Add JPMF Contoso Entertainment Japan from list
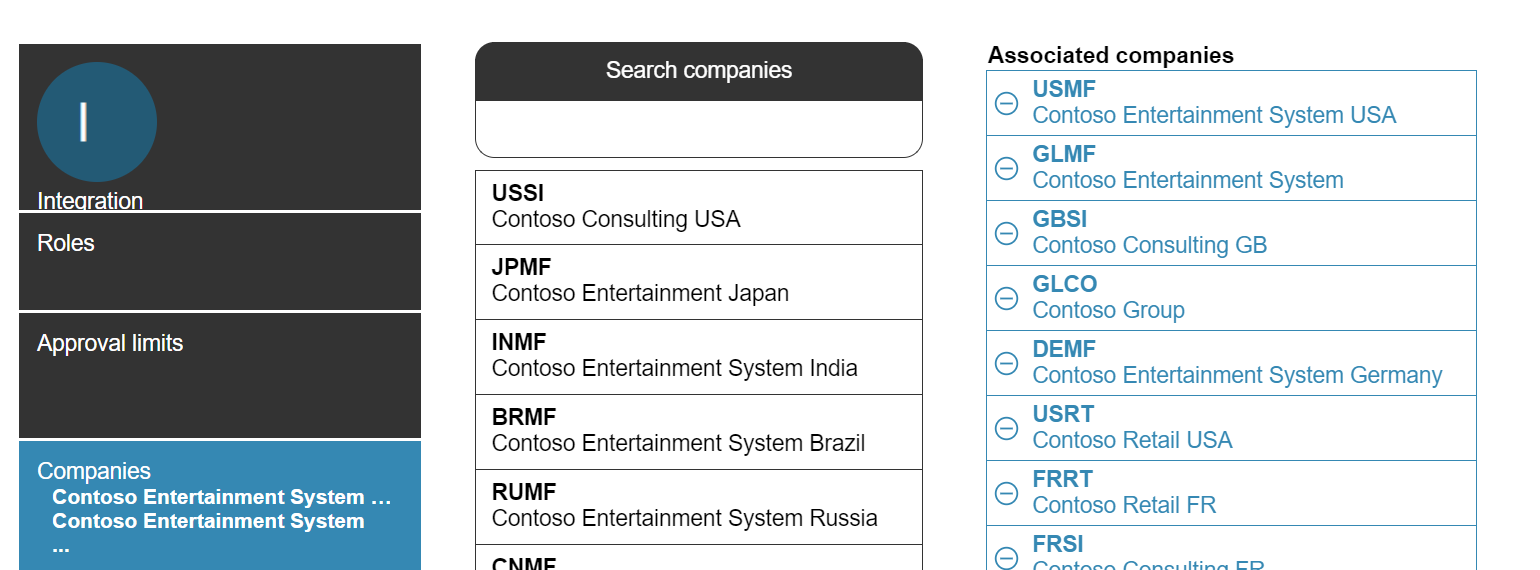Screen dimensions: 1540x570 click(x=699, y=282)
